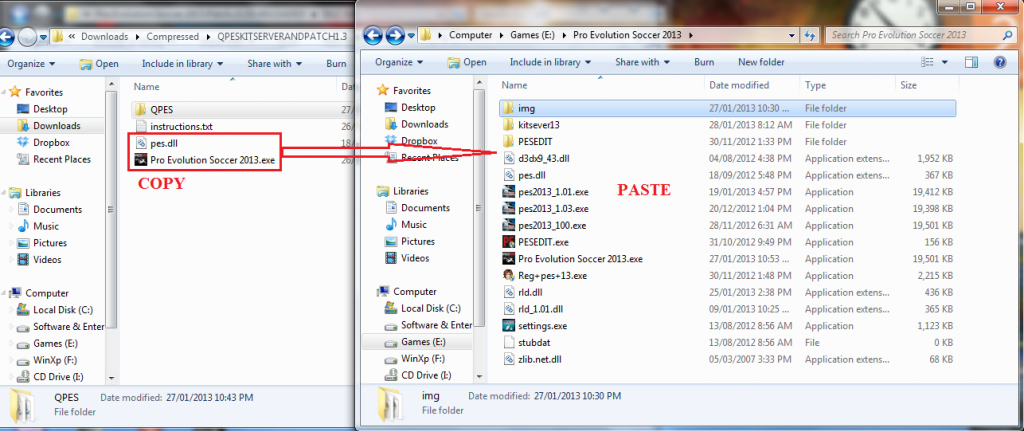Click Search Pro Evolution Soccer 2013 field
Image resolution: width=1024 pixels, height=431 pixels.
[x=921, y=35]
